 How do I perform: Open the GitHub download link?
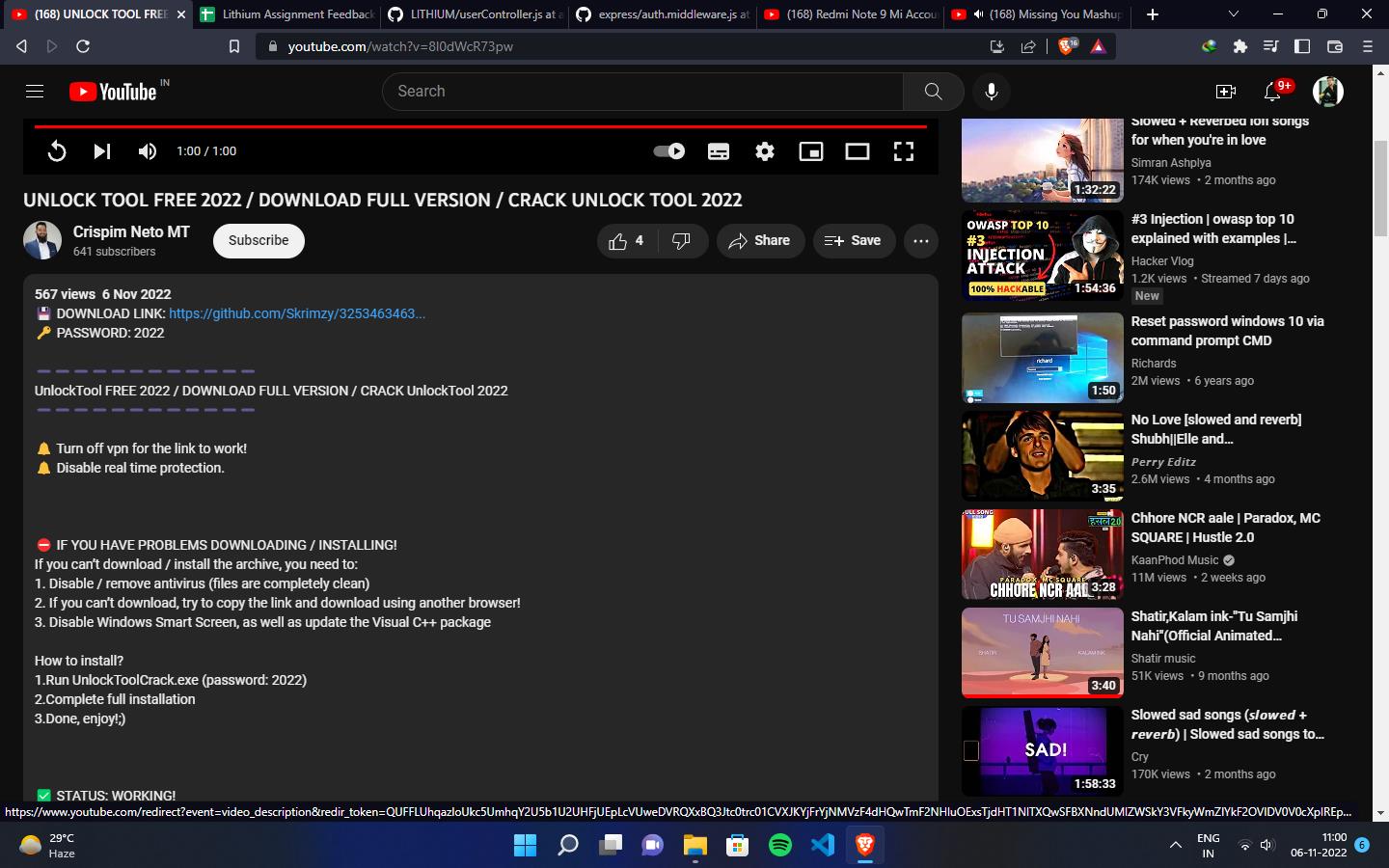[296, 313]
